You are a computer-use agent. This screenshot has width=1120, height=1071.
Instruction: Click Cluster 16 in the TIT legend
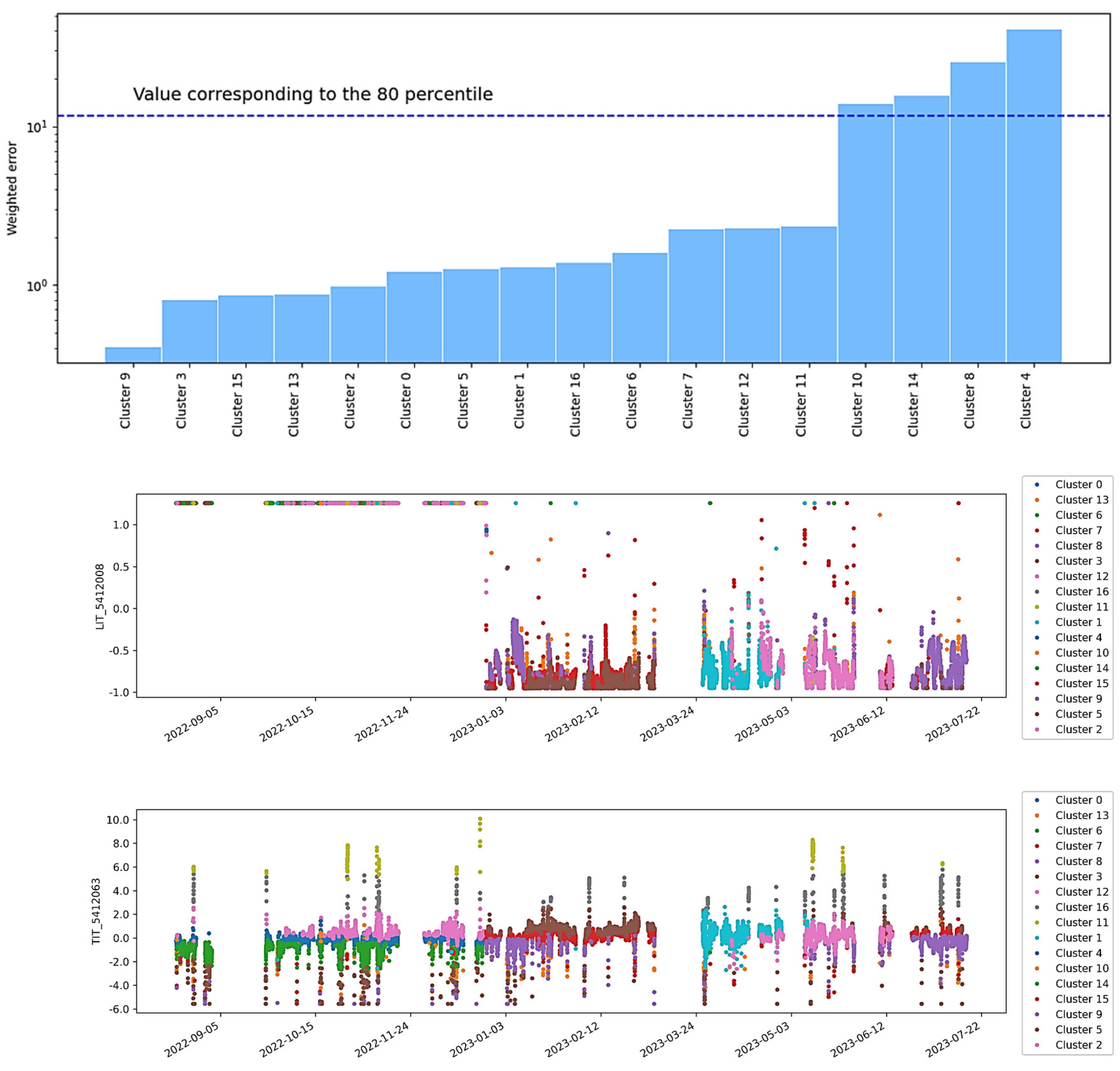[1081, 907]
